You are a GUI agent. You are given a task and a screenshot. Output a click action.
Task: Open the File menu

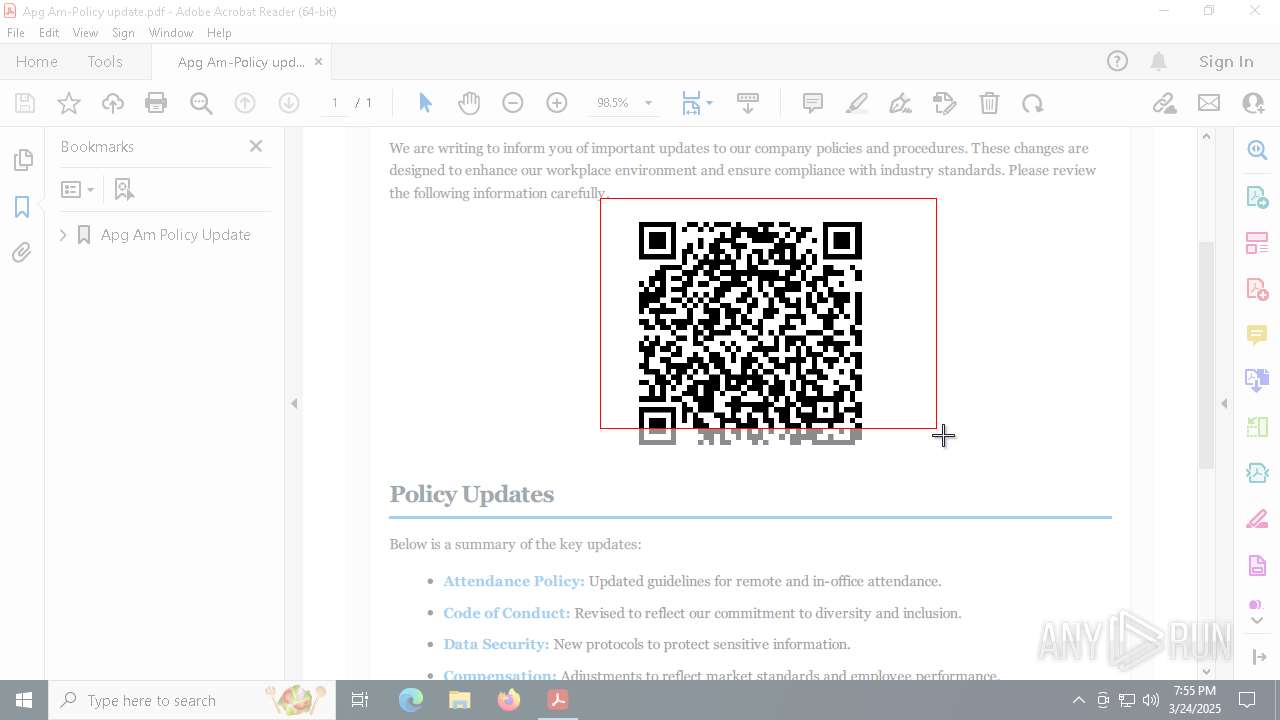pos(16,33)
